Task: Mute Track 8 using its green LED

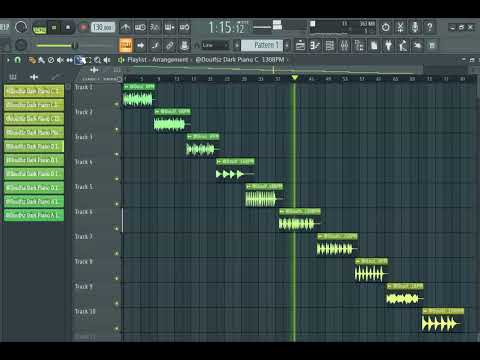Action: (x=117, y=278)
